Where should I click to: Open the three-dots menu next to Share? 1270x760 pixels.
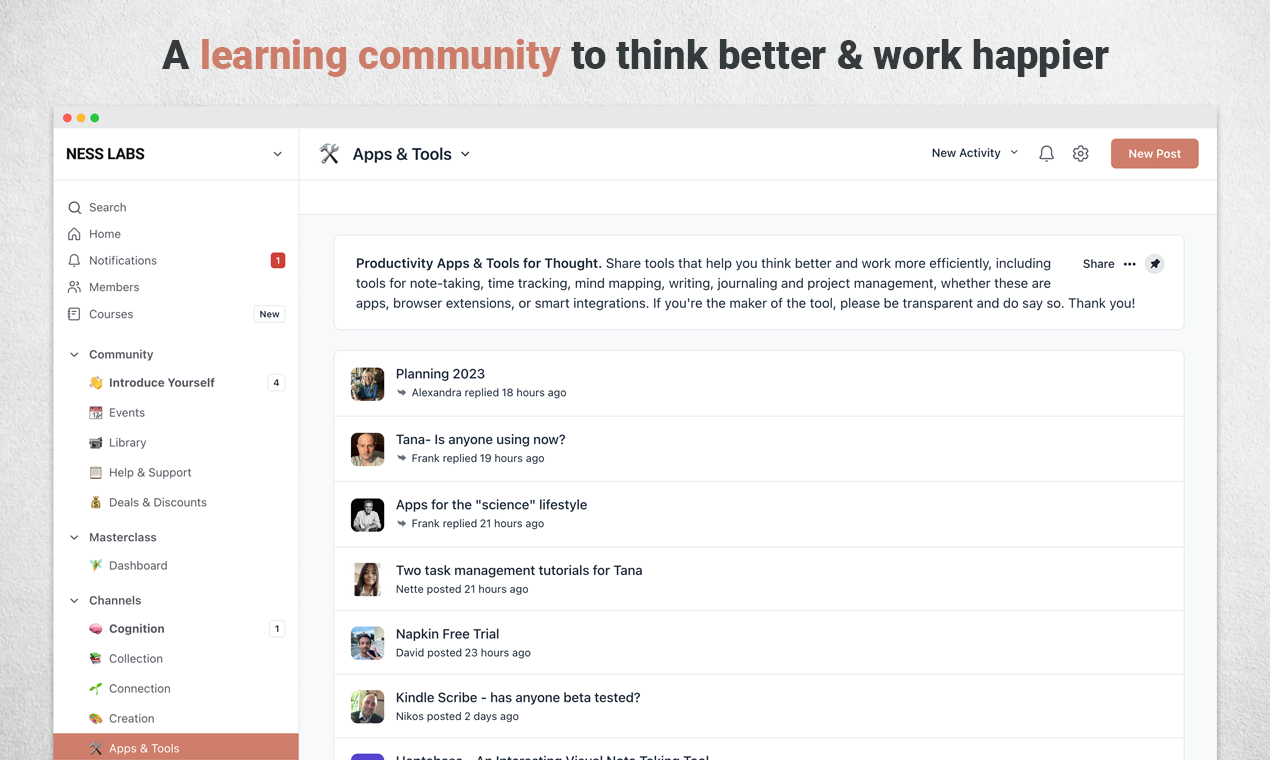(x=1129, y=264)
